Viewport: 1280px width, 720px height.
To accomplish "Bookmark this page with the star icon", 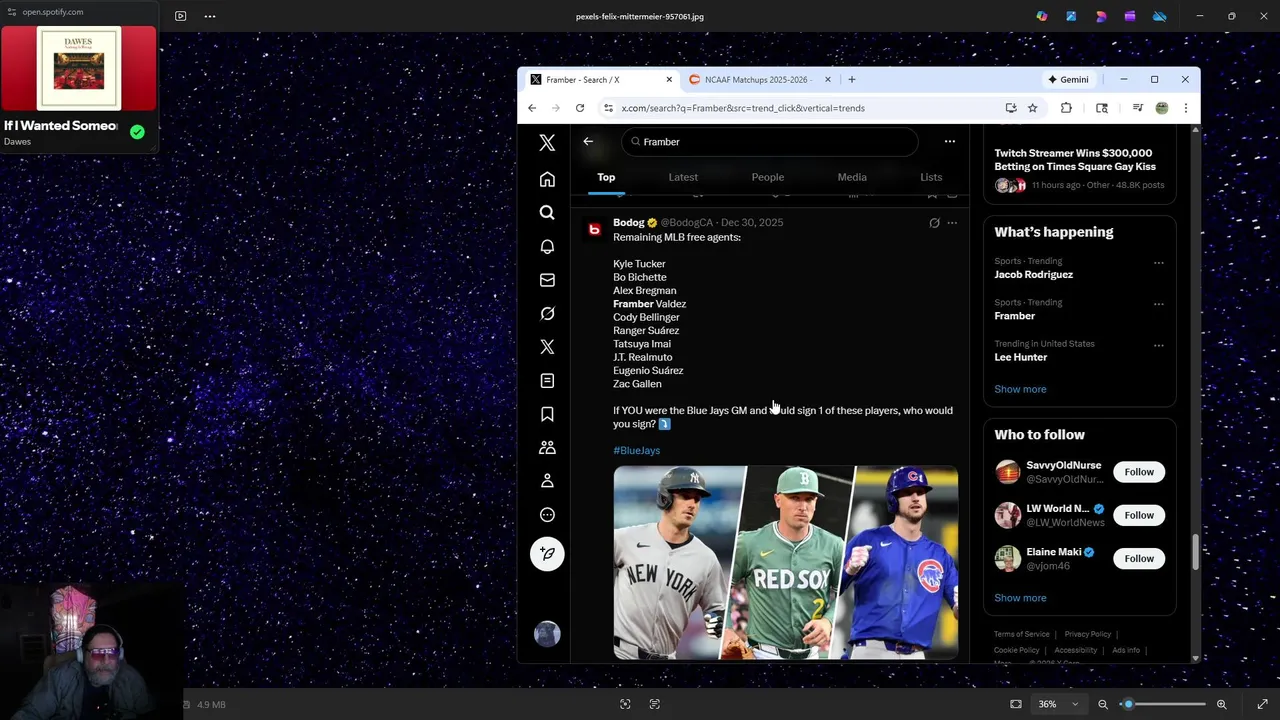I will [1033, 108].
